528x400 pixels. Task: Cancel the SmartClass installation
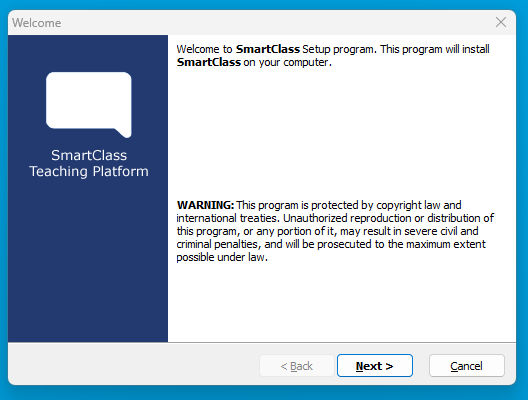[x=467, y=366]
